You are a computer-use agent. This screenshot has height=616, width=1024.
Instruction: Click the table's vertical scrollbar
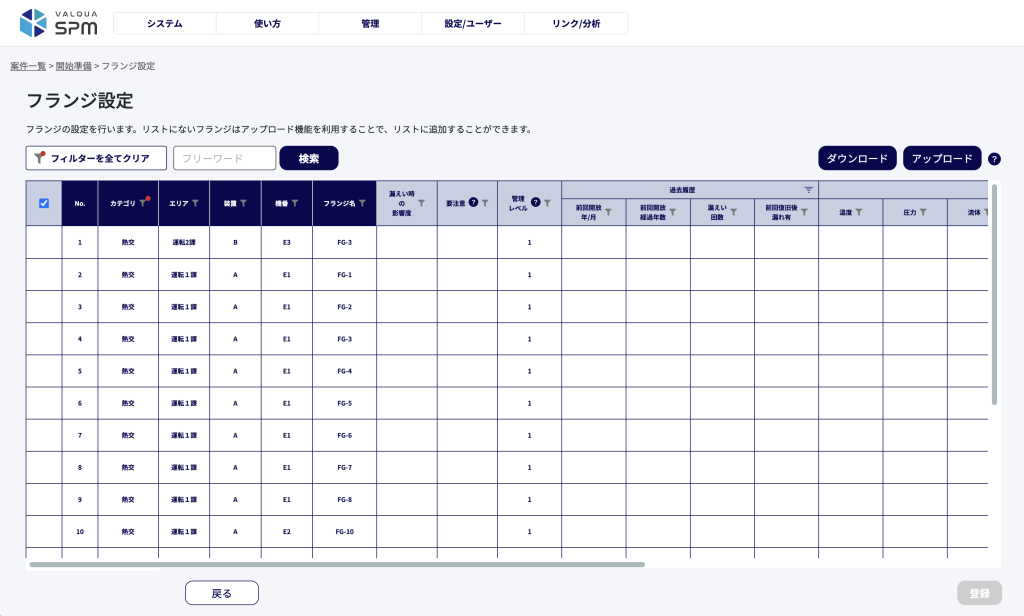994,294
